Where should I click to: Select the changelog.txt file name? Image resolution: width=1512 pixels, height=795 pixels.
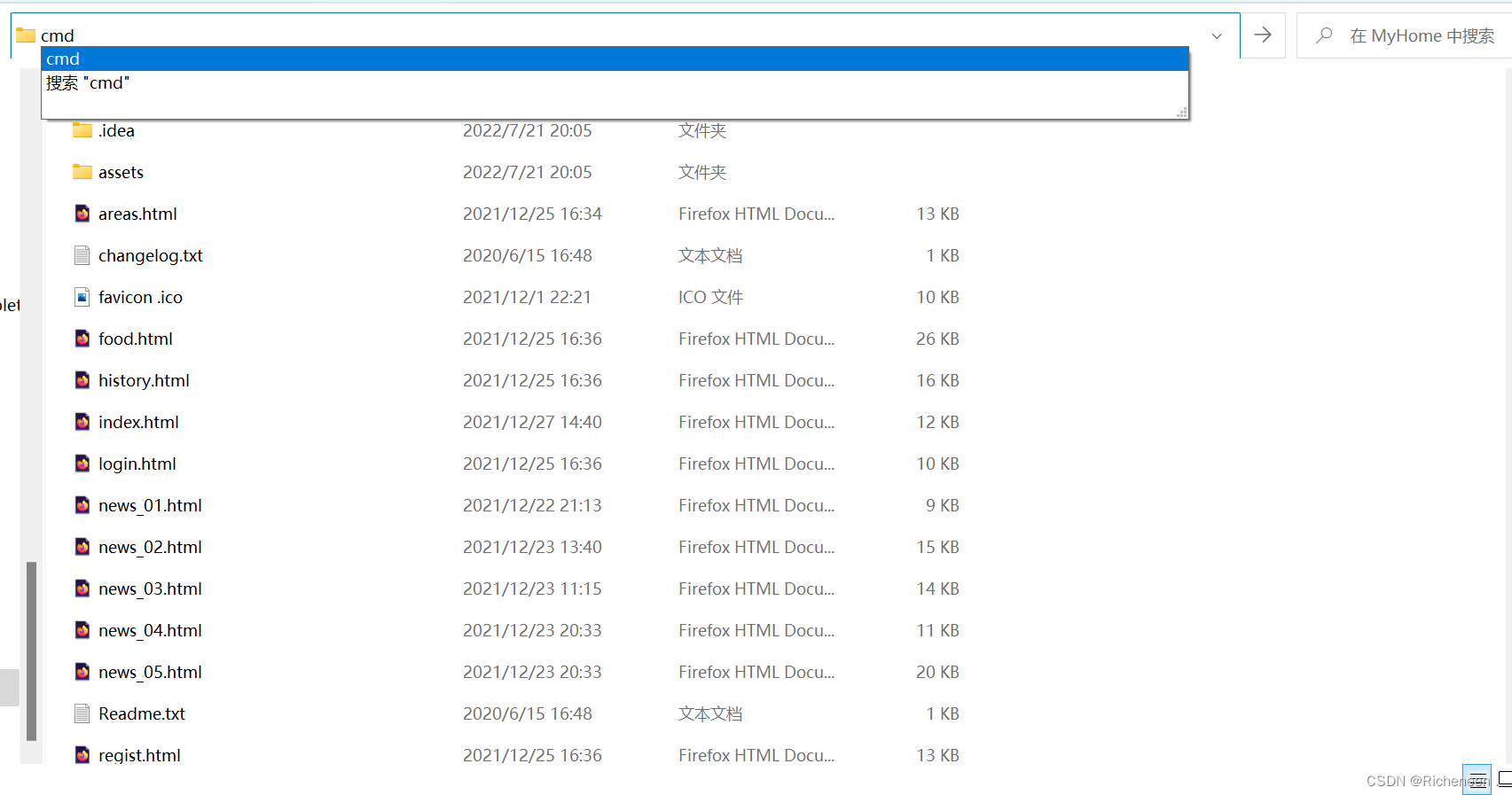pyautogui.click(x=151, y=255)
